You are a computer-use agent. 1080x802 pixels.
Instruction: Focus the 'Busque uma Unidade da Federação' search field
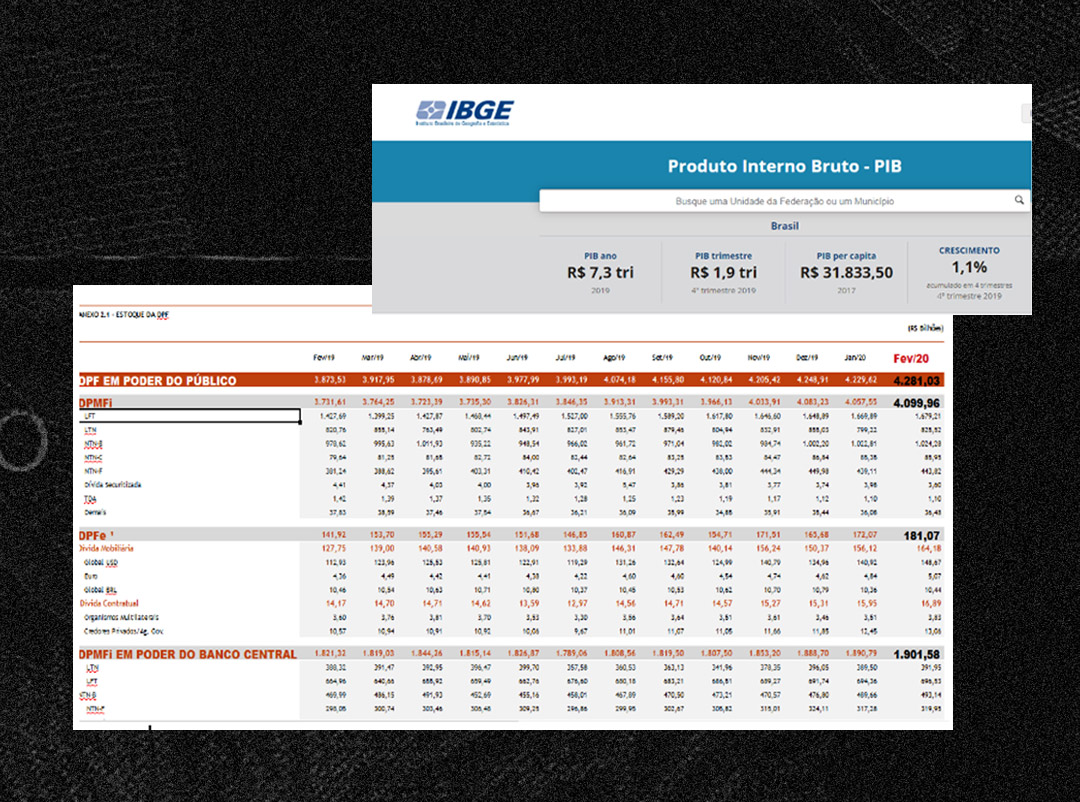785,201
